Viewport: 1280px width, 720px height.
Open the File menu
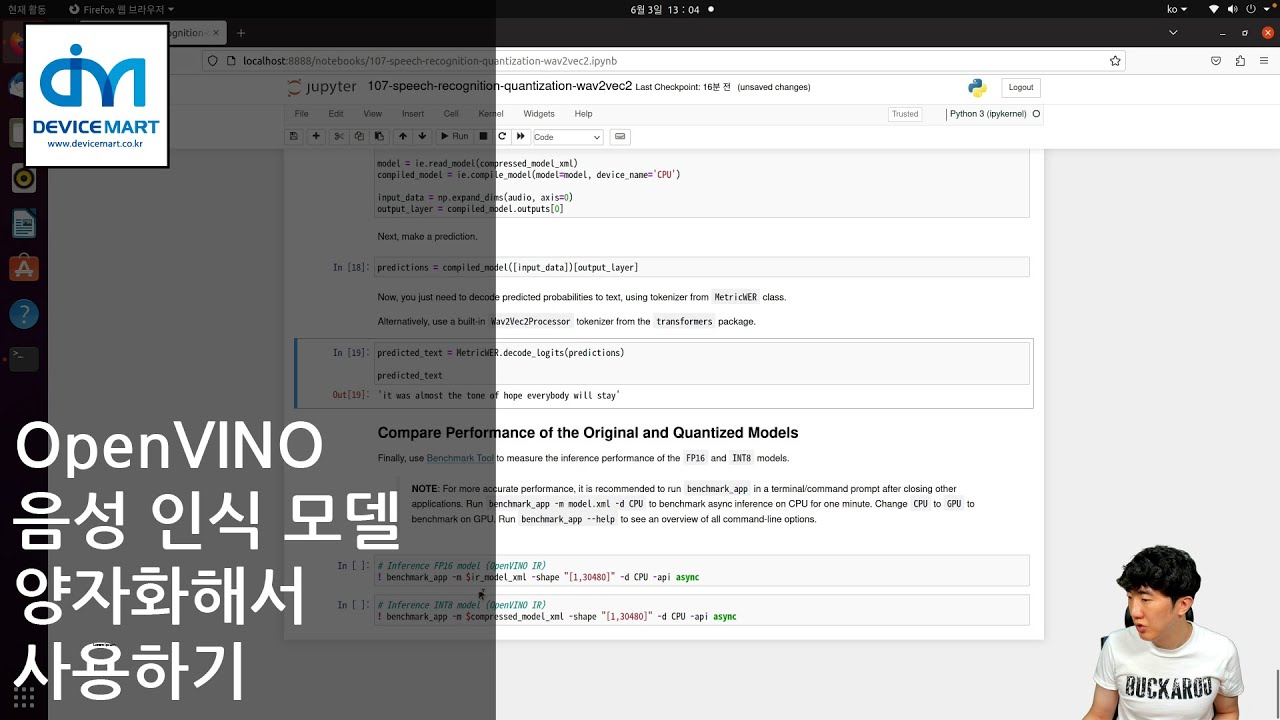[301, 114]
